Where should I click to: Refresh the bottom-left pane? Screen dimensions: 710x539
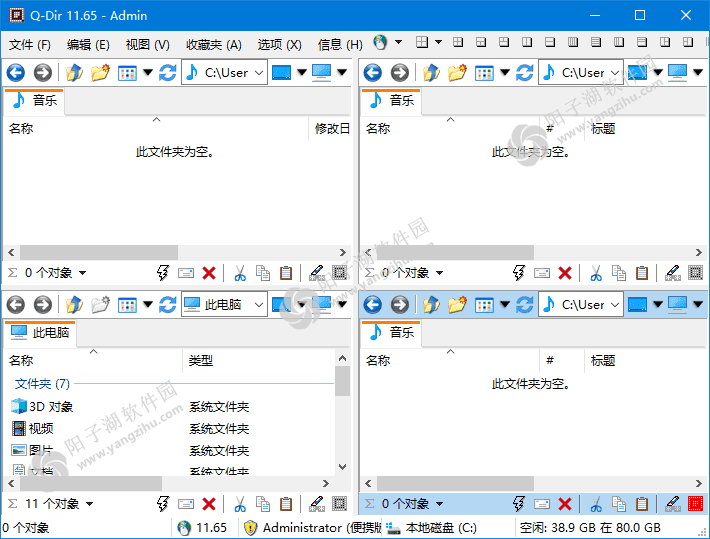(168, 304)
